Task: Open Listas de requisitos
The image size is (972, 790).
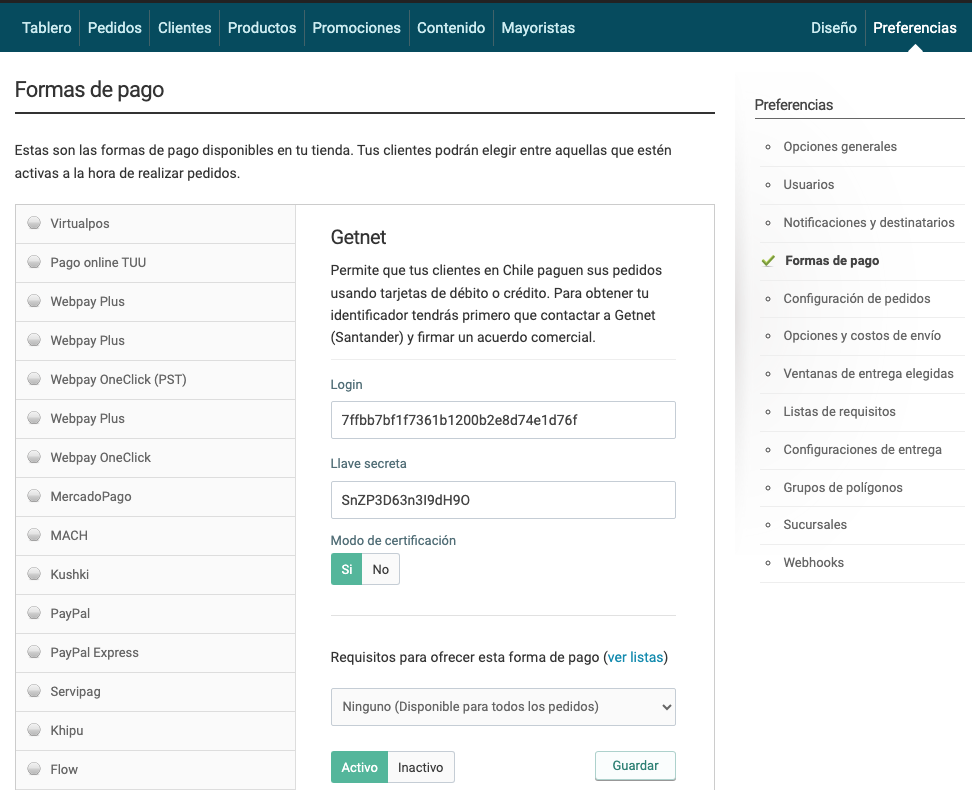Action: [x=839, y=412]
